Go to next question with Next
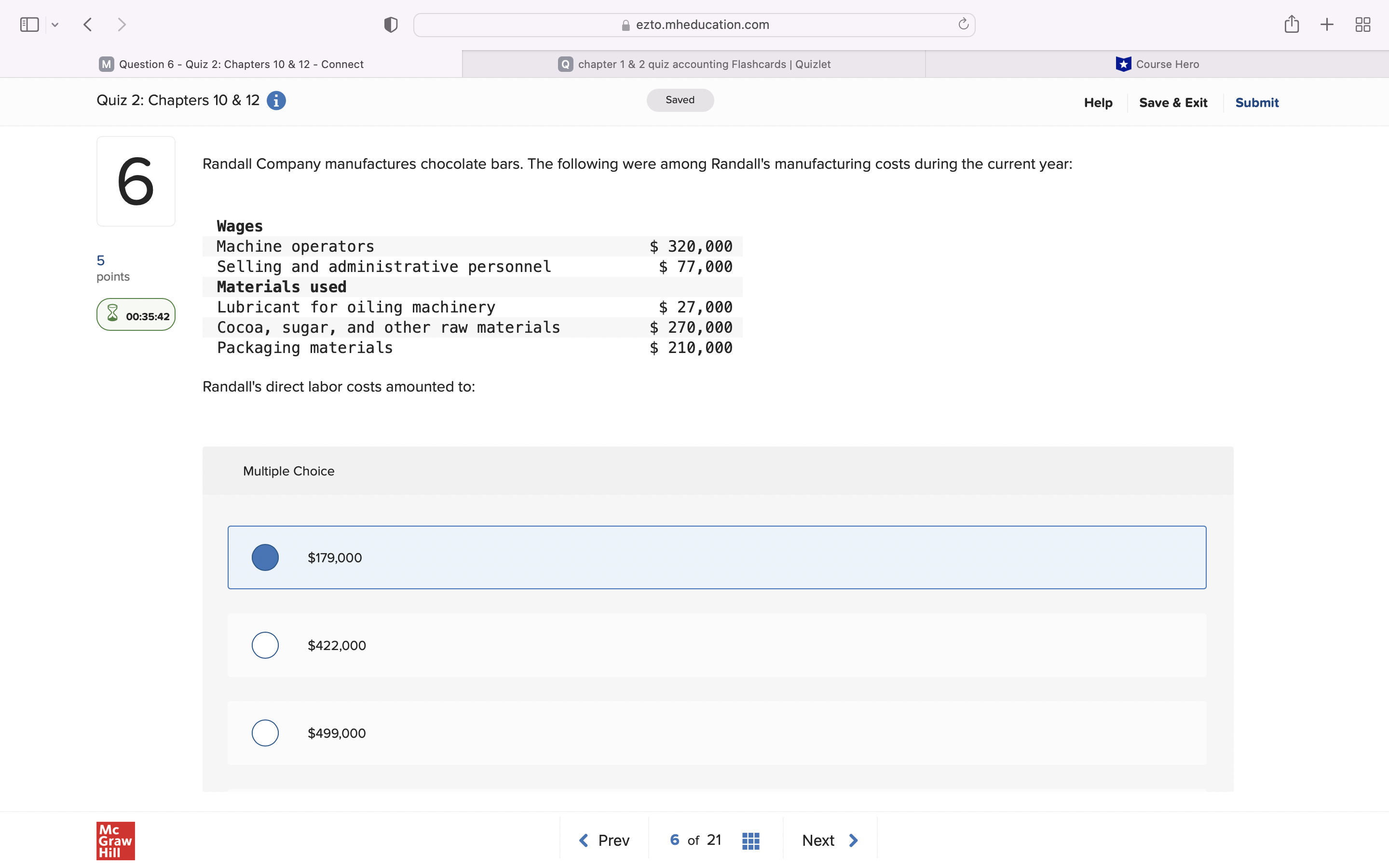Viewport: 1389px width, 868px height. pyautogui.click(x=830, y=841)
